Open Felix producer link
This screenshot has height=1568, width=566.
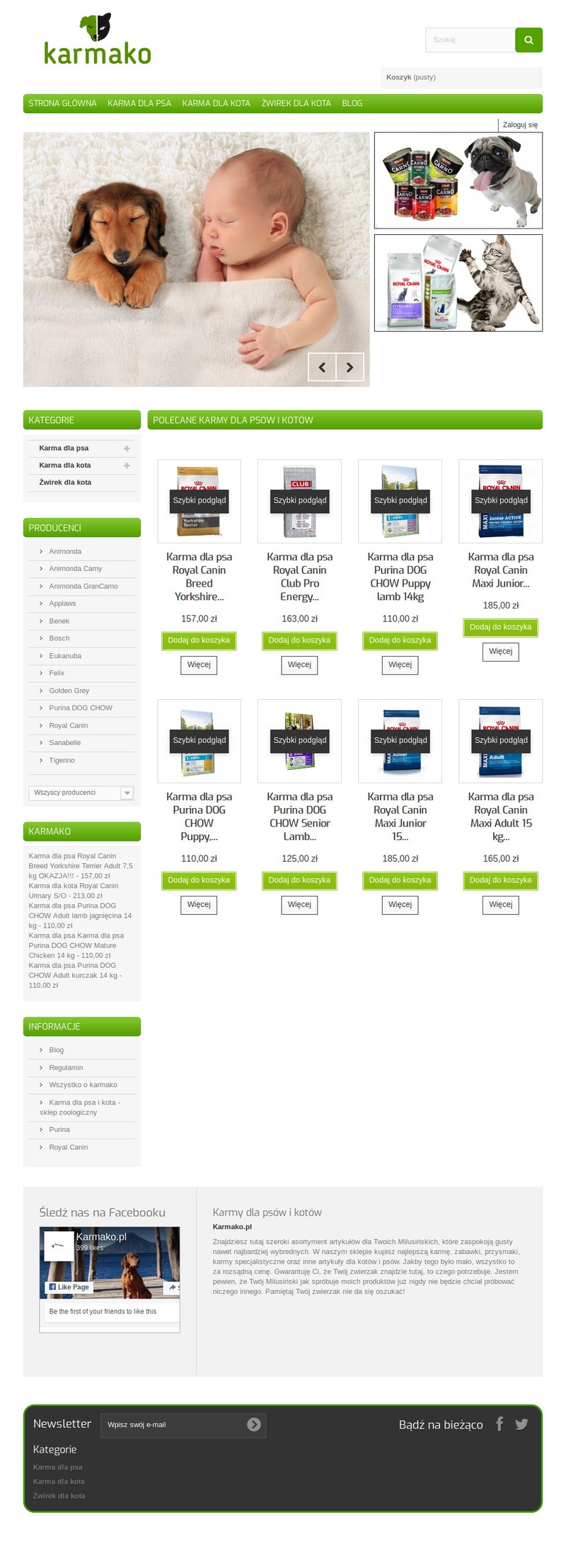(x=57, y=673)
